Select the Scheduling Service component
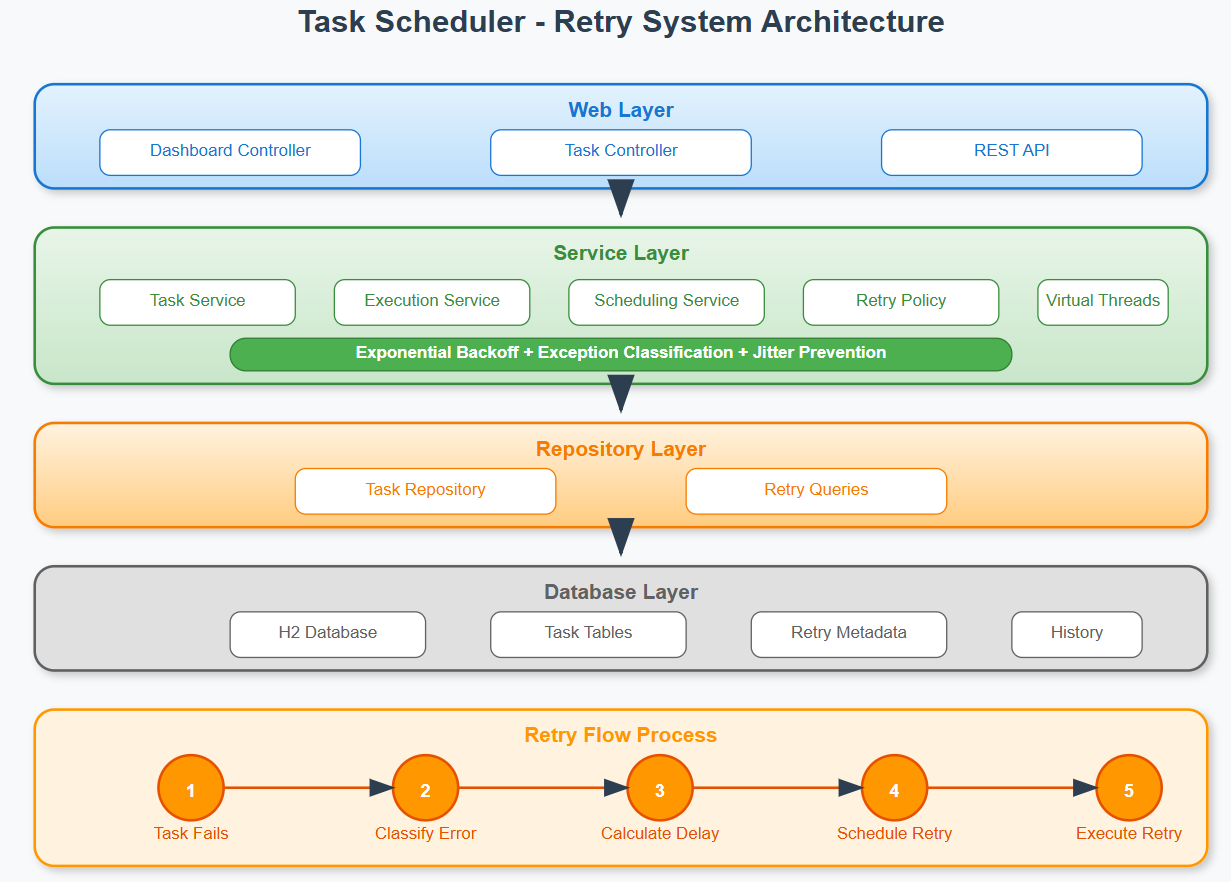 click(666, 302)
